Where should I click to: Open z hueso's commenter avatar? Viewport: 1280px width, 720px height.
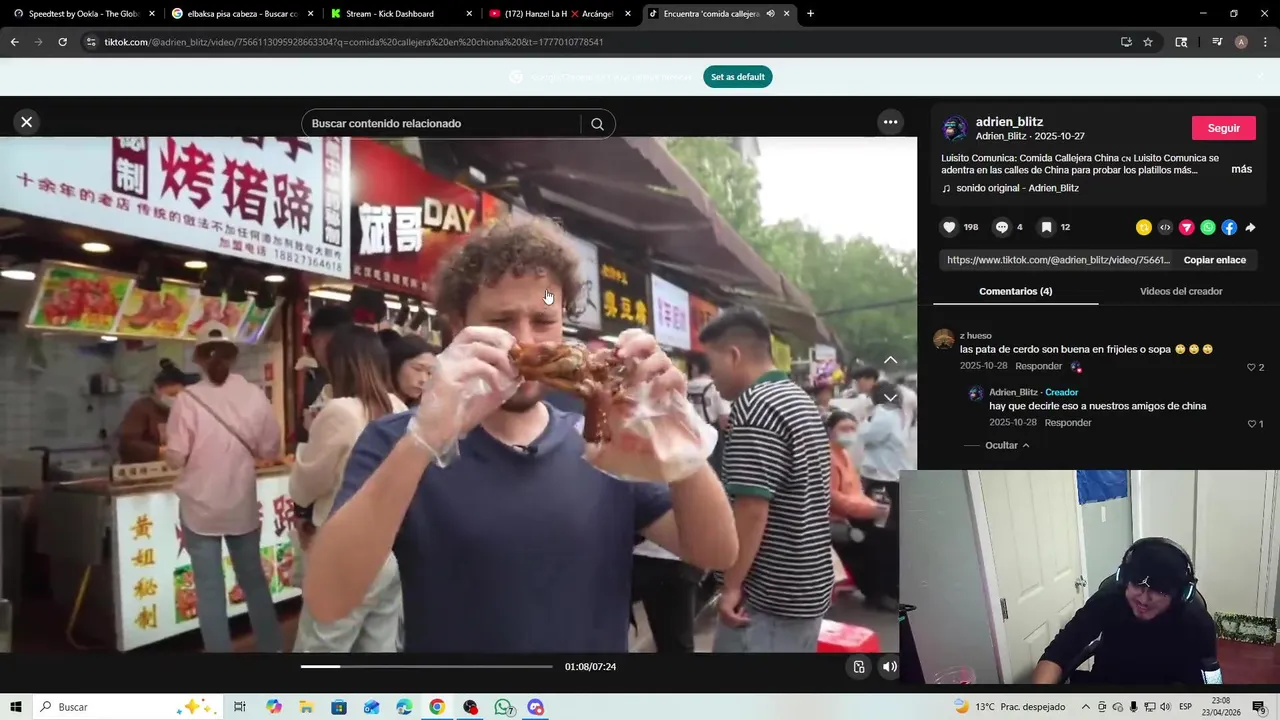pos(944,340)
